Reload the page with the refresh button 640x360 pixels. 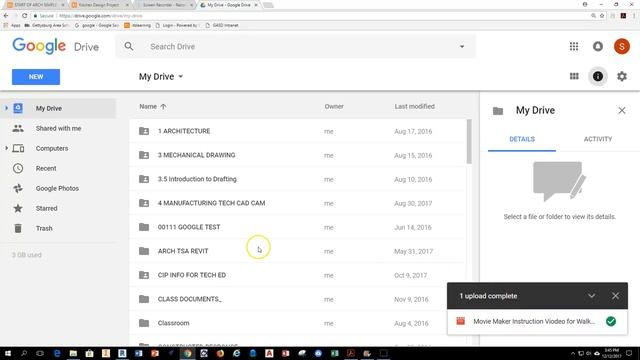click(24, 16)
